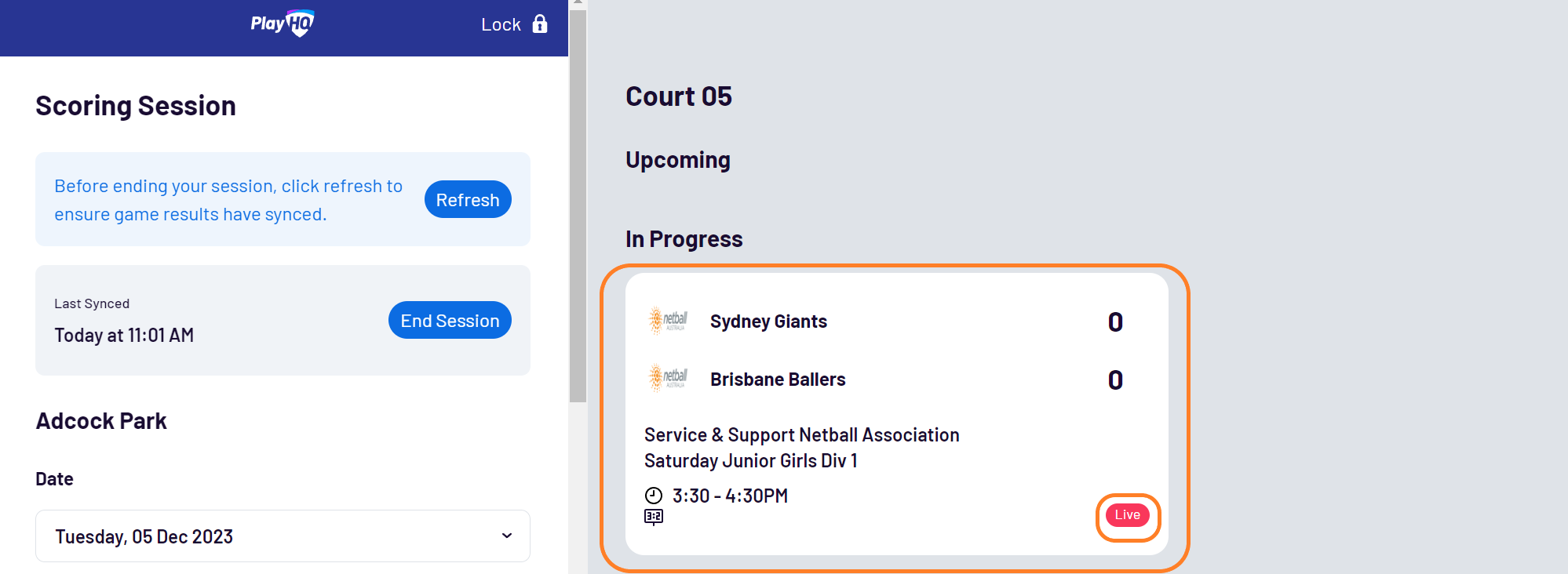Click the Brisbane Ballers netball logo
The height and width of the screenshot is (574, 1568).
click(668, 378)
